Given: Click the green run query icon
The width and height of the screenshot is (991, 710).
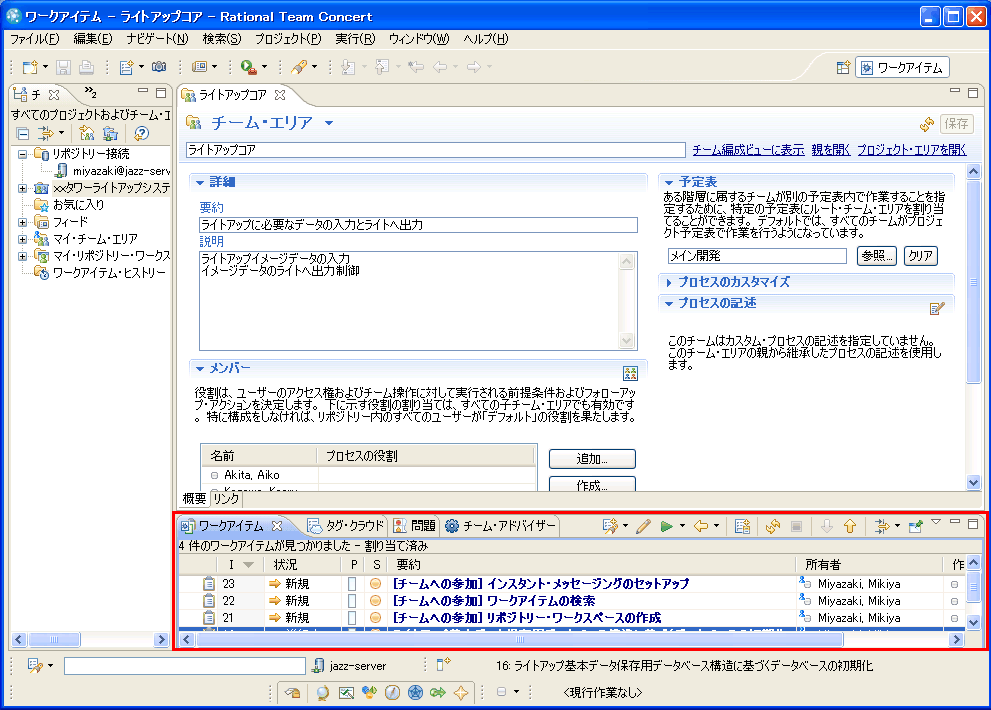Looking at the screenshot, I should point(666,526).
